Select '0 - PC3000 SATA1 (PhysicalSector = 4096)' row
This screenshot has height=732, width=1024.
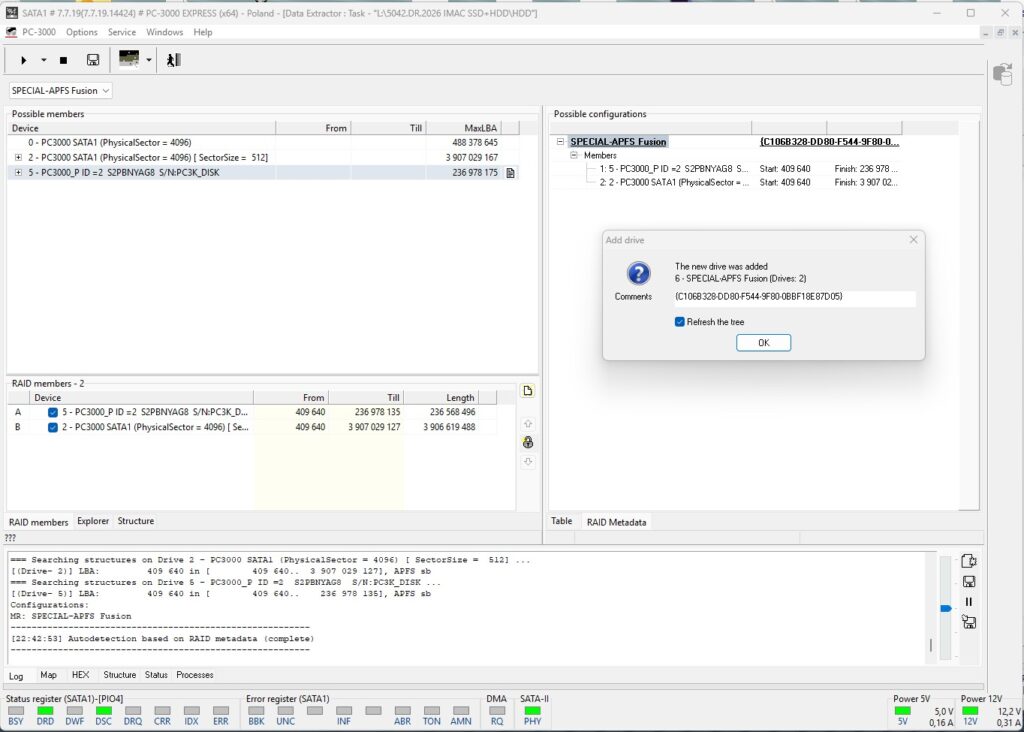263,142
